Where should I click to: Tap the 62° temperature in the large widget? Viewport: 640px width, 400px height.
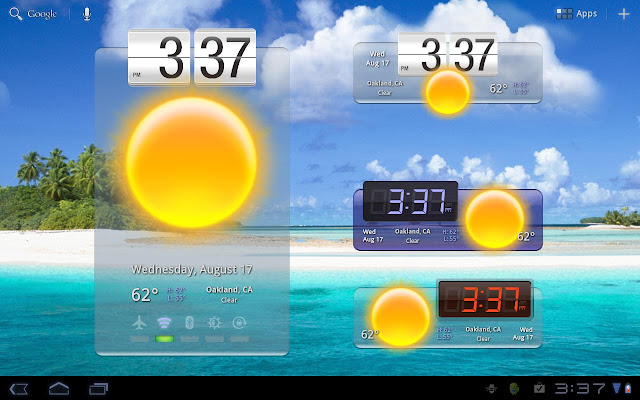coord(145,295)
